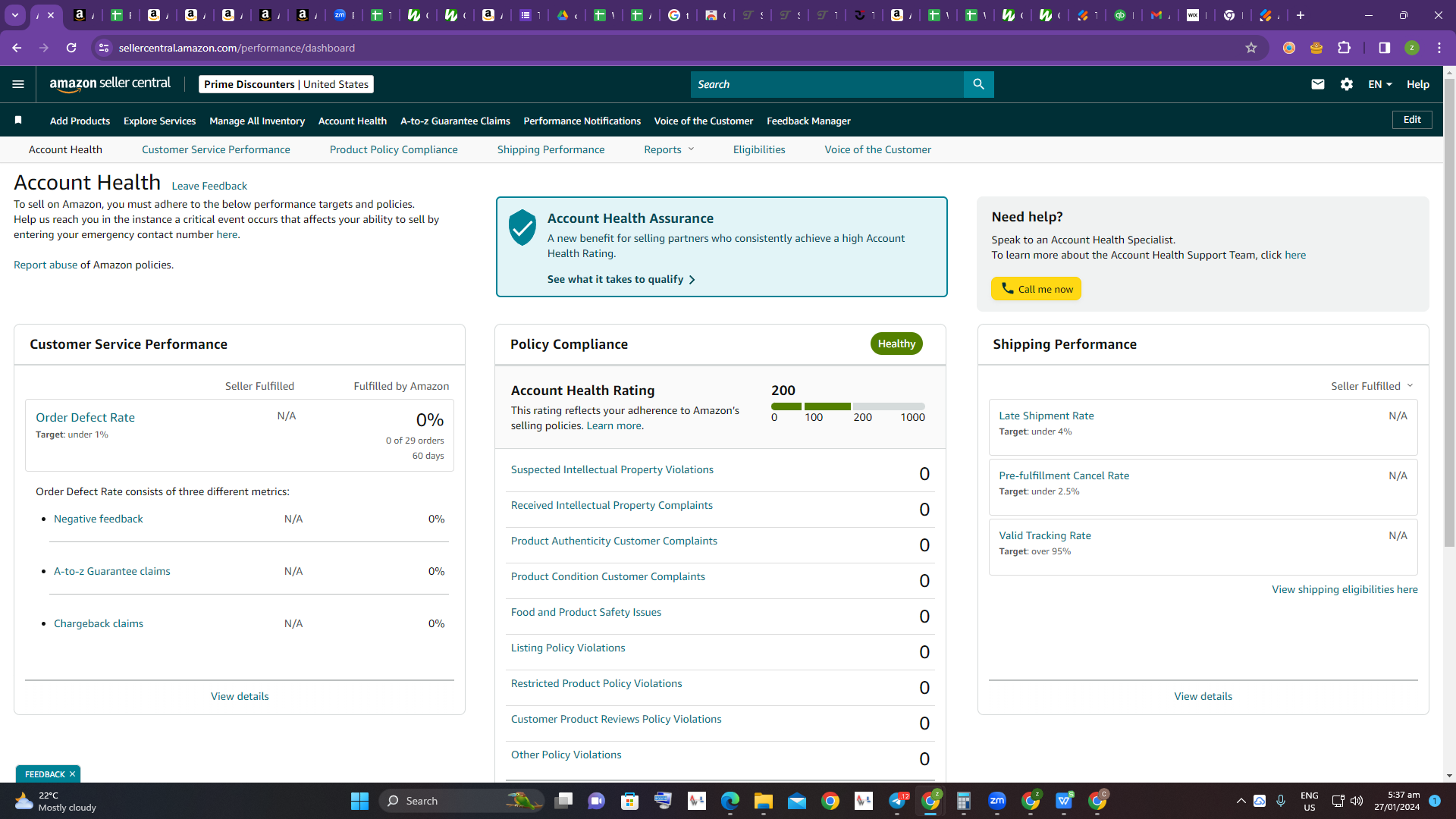
Task: Open Performance Notifications menu item
Action: click(x=582, y=121)
